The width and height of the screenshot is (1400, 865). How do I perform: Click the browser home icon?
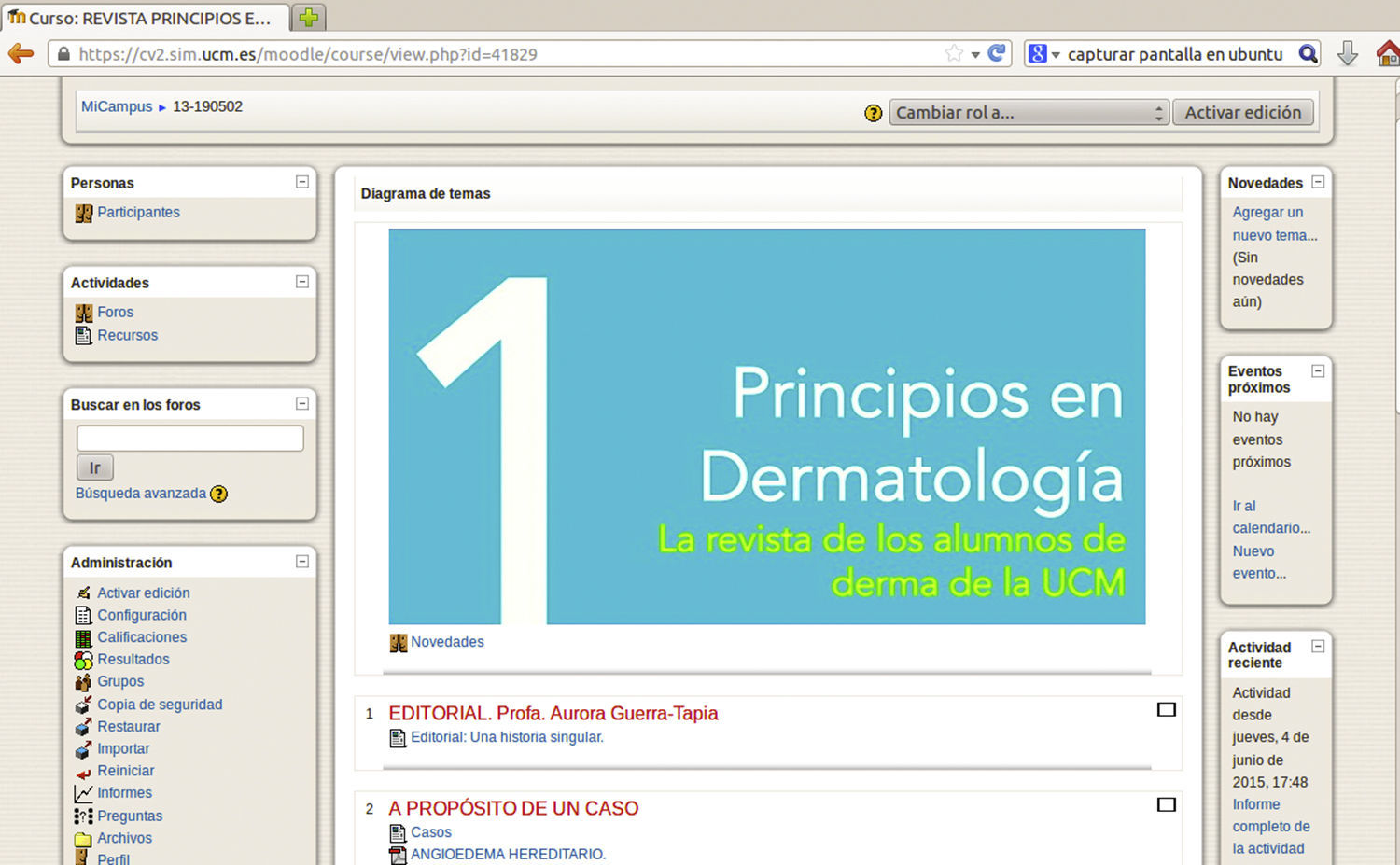(1387, 54)
